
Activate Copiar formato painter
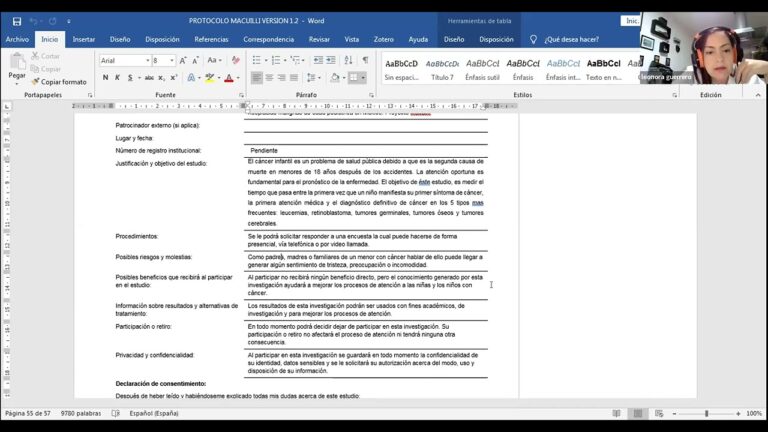(x=59, y=82)
